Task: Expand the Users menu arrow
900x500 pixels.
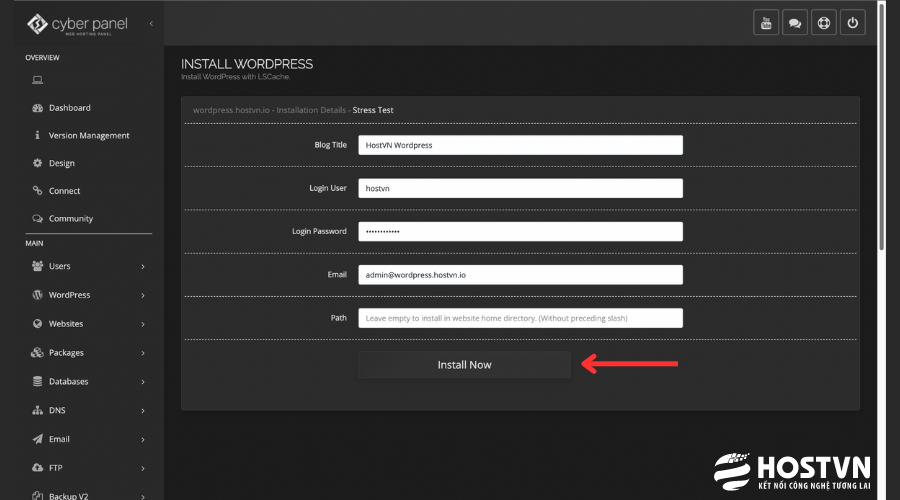Action: point(143,266)
